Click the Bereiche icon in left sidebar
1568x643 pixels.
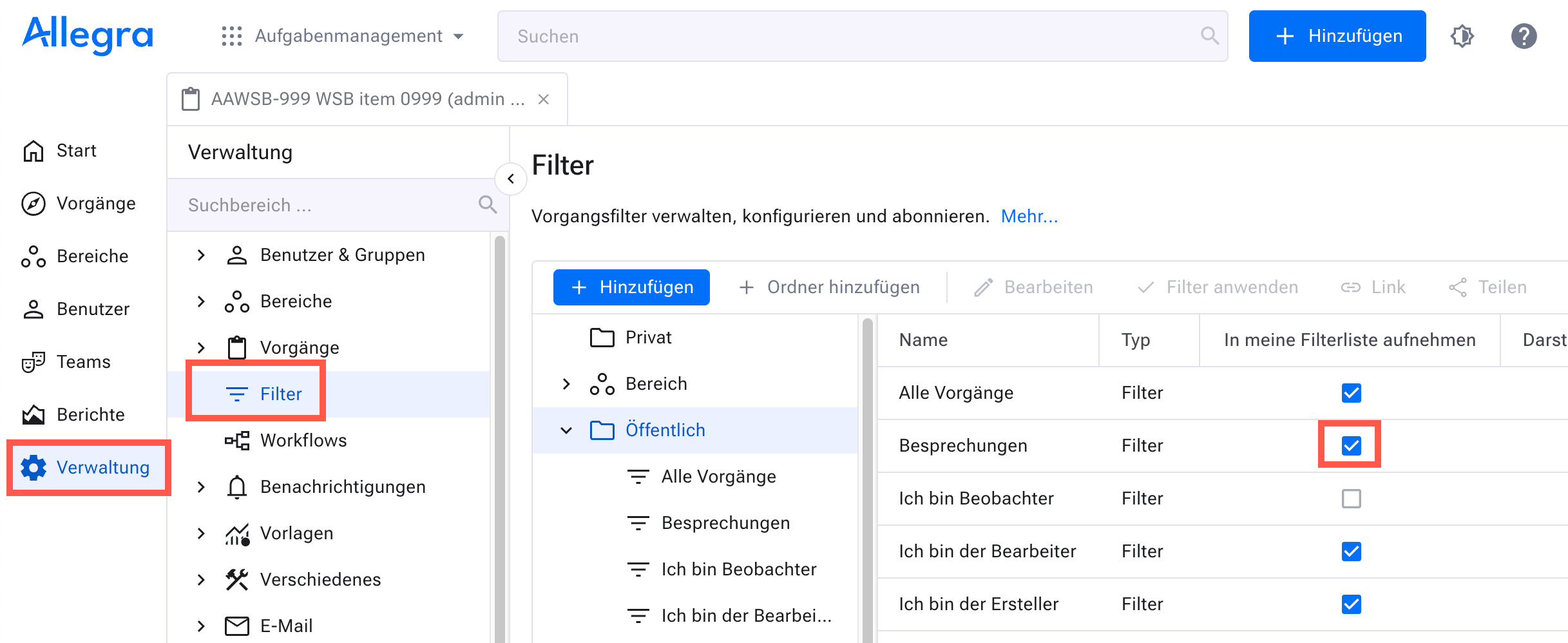click(x=33, y=256)
